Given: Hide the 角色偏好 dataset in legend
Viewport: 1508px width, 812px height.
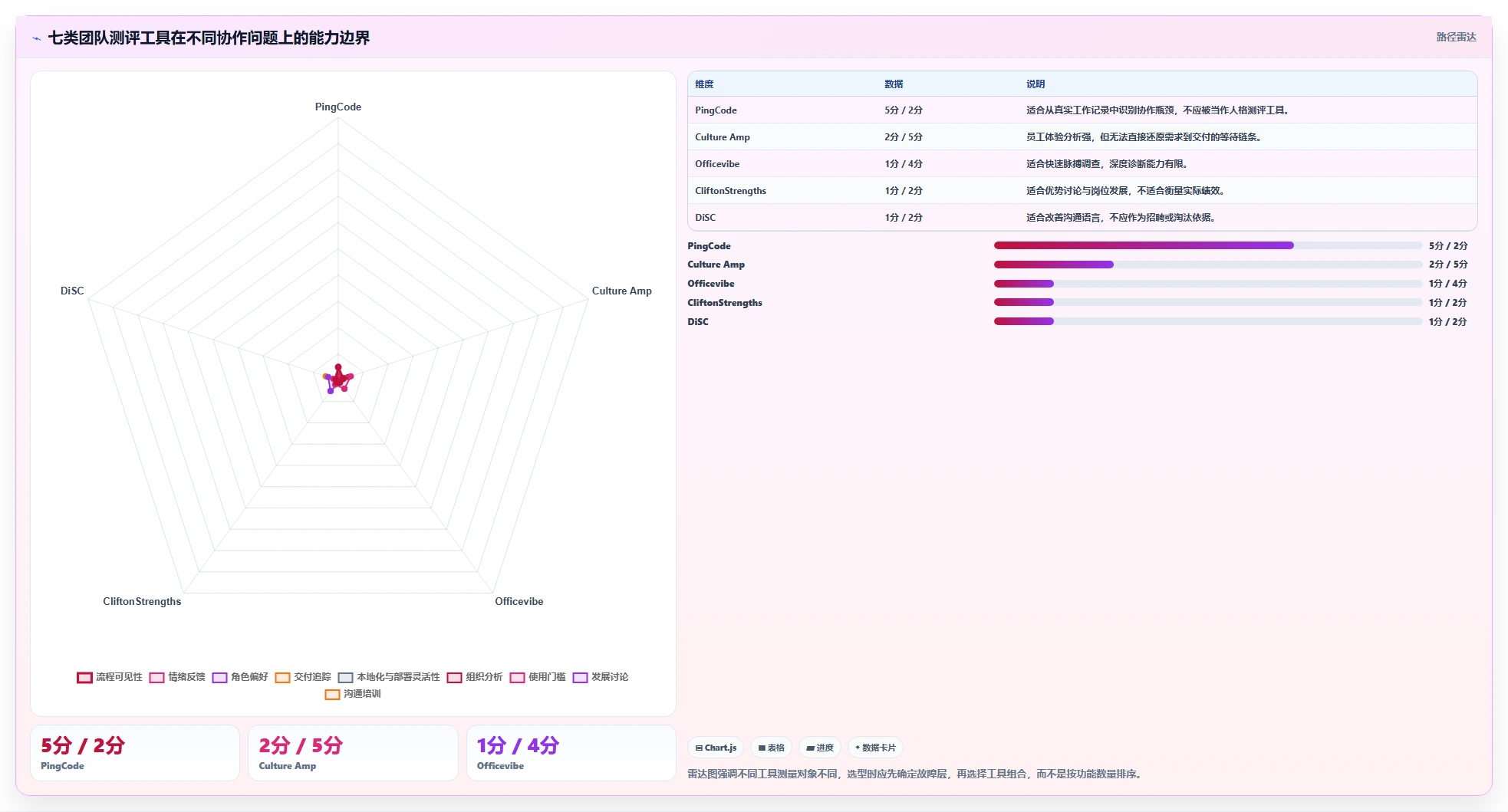Looking at the screenshot, I should (x=240, y=677).
